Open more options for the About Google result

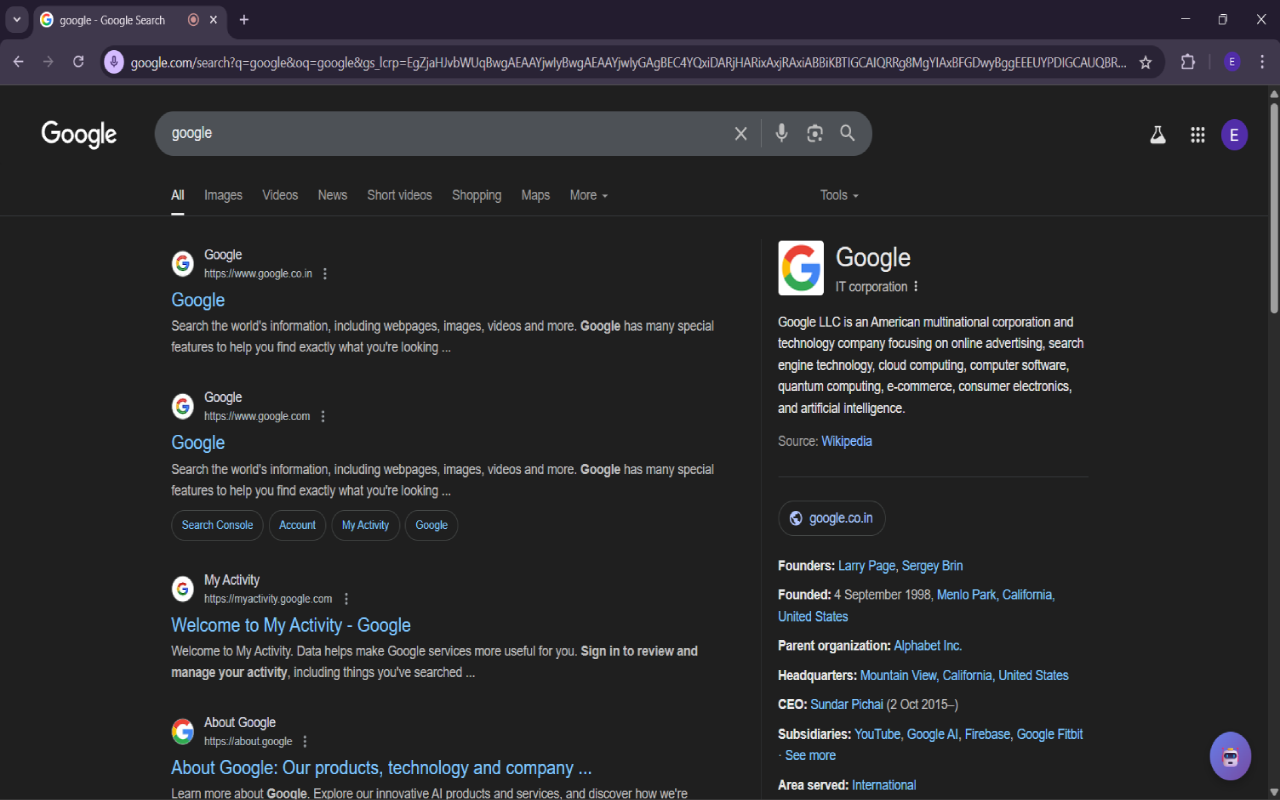point(305,742)
